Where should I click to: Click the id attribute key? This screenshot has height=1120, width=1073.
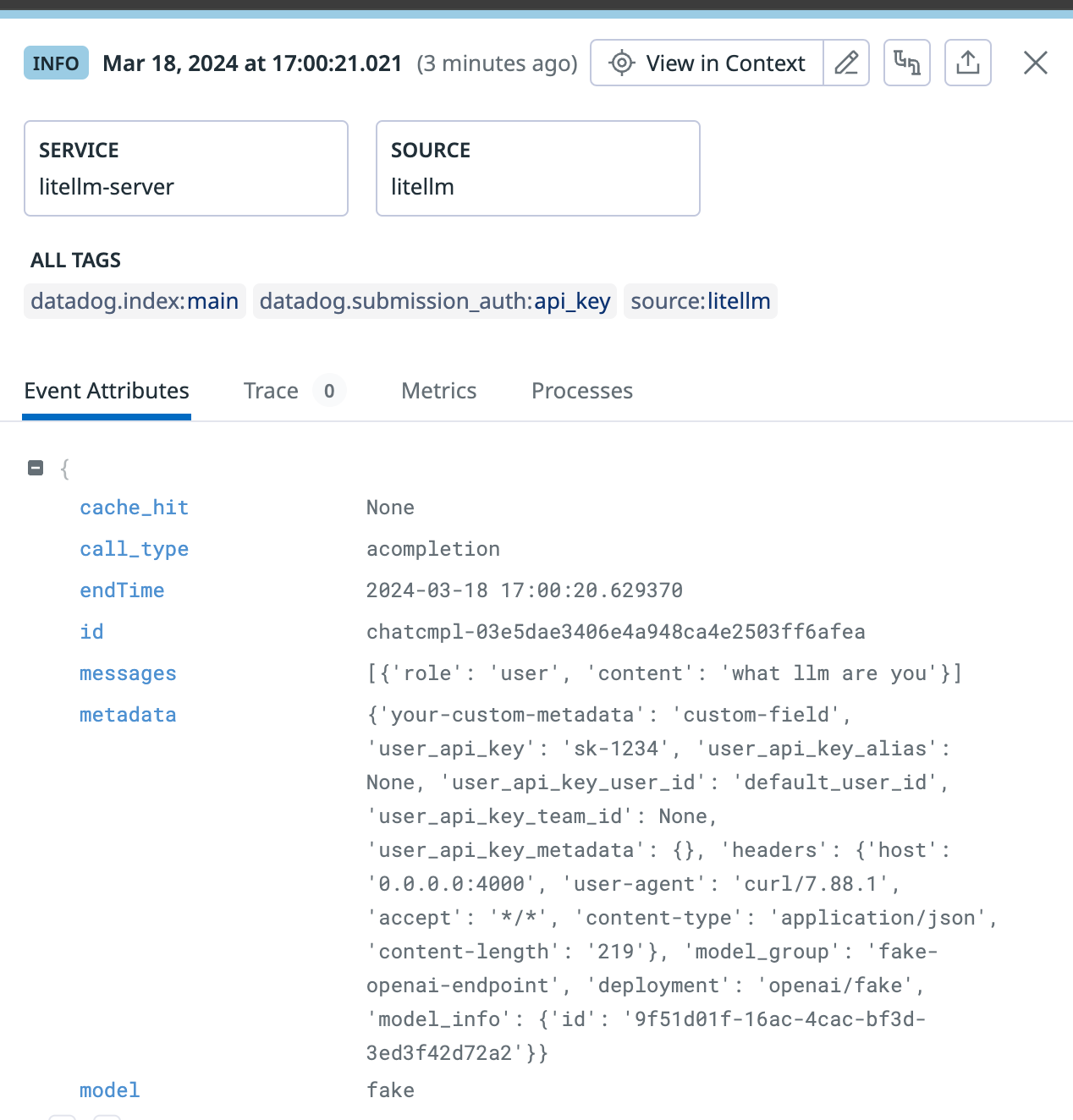click(91, 632)
